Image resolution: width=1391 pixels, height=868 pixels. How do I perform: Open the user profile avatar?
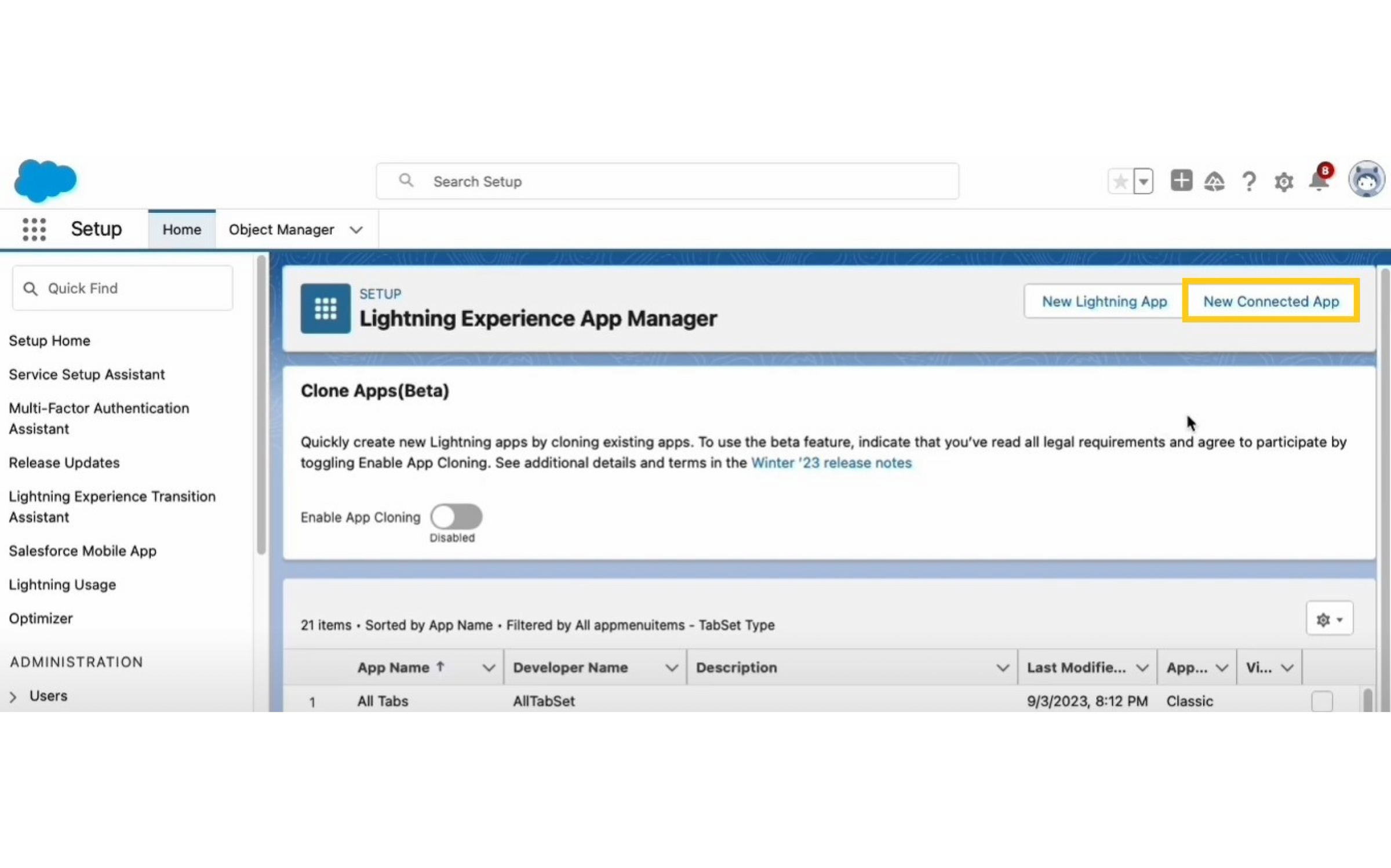point(1367,180)
